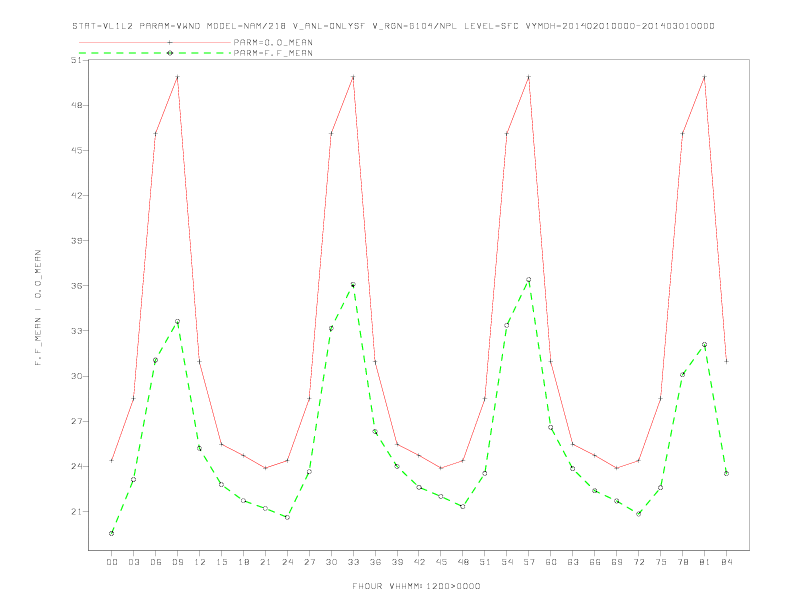Click red O.O_MEAN peak marker at hour 81
Screen dimensions: 792x612
pyautogui.click(x=705, y=77)
